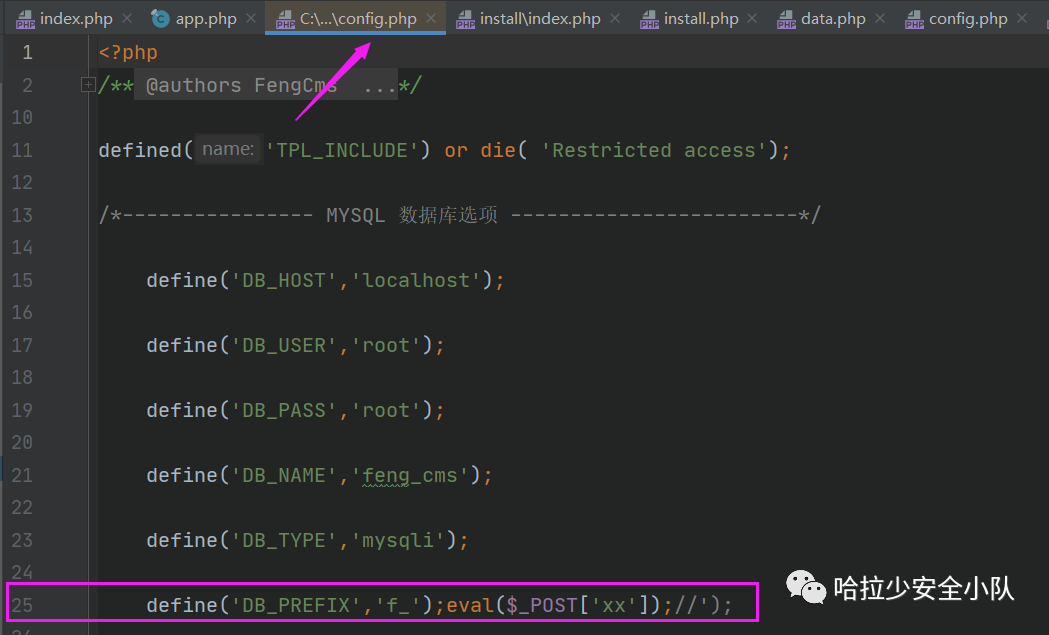Close the index.php tab
Viewport: 1049px width, 635px height.
[x=127, y=19]
